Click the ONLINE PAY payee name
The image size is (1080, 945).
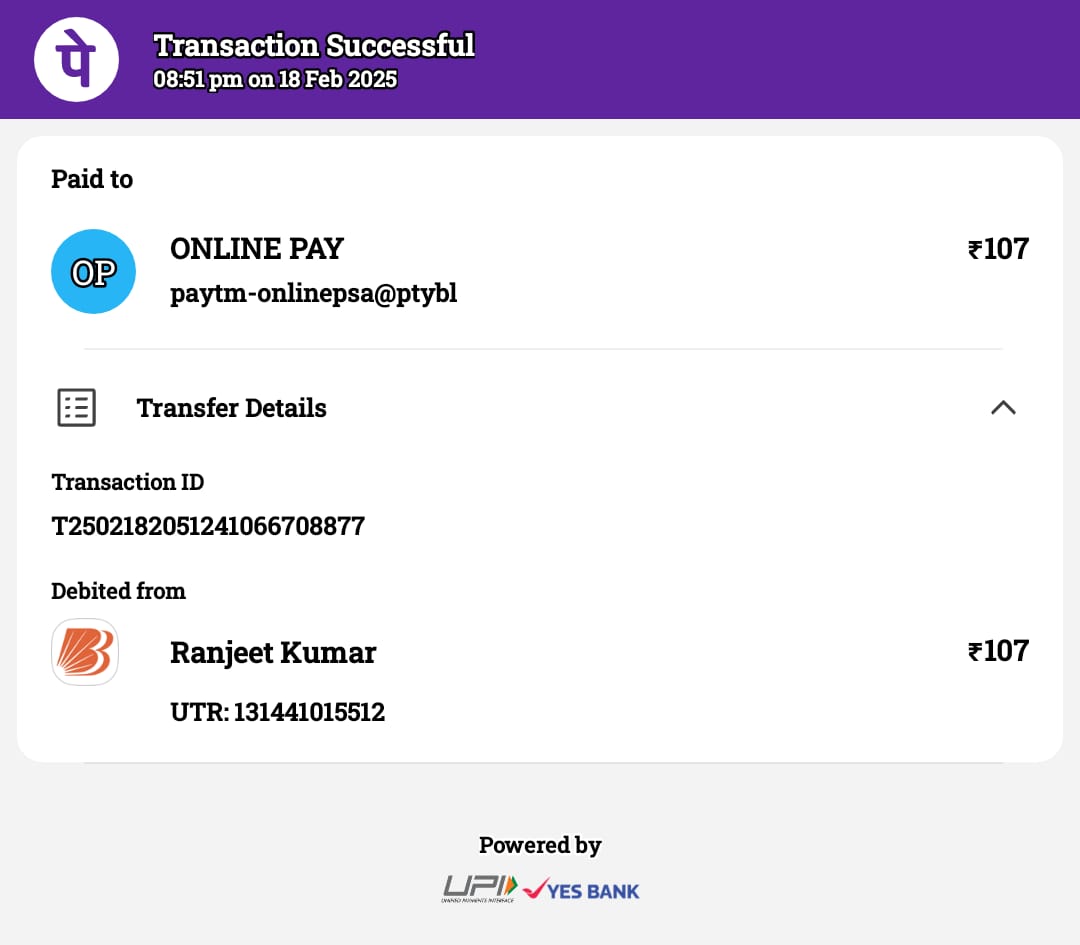[x=257, y=249]
